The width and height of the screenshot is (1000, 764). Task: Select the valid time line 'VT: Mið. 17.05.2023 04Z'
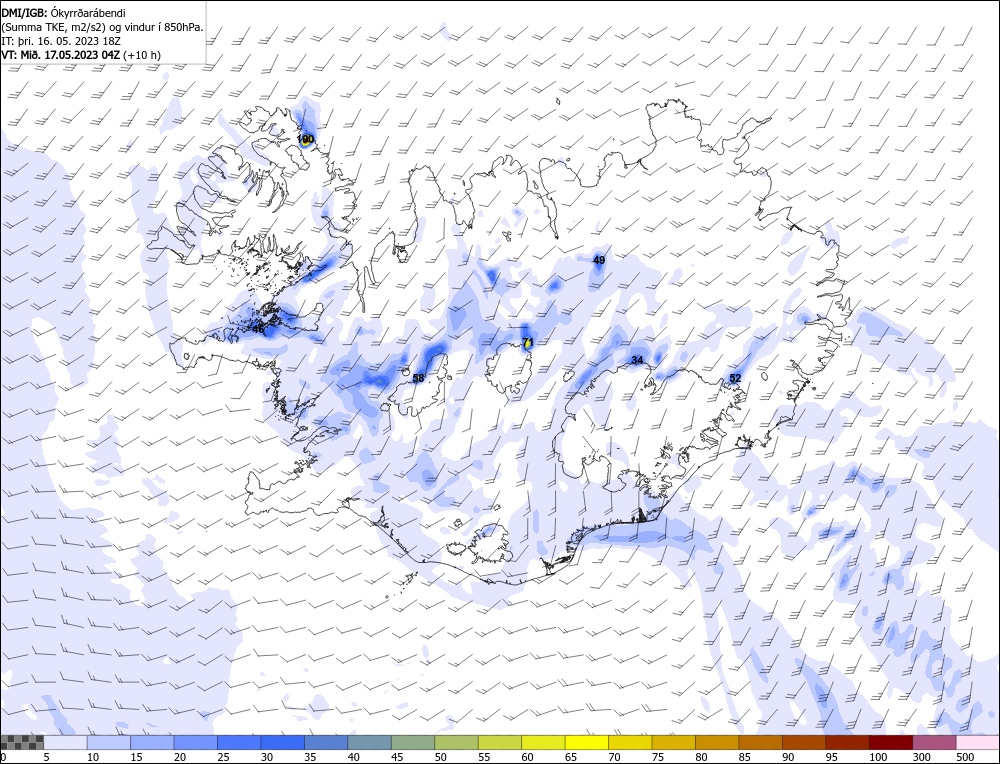[61, 55]
